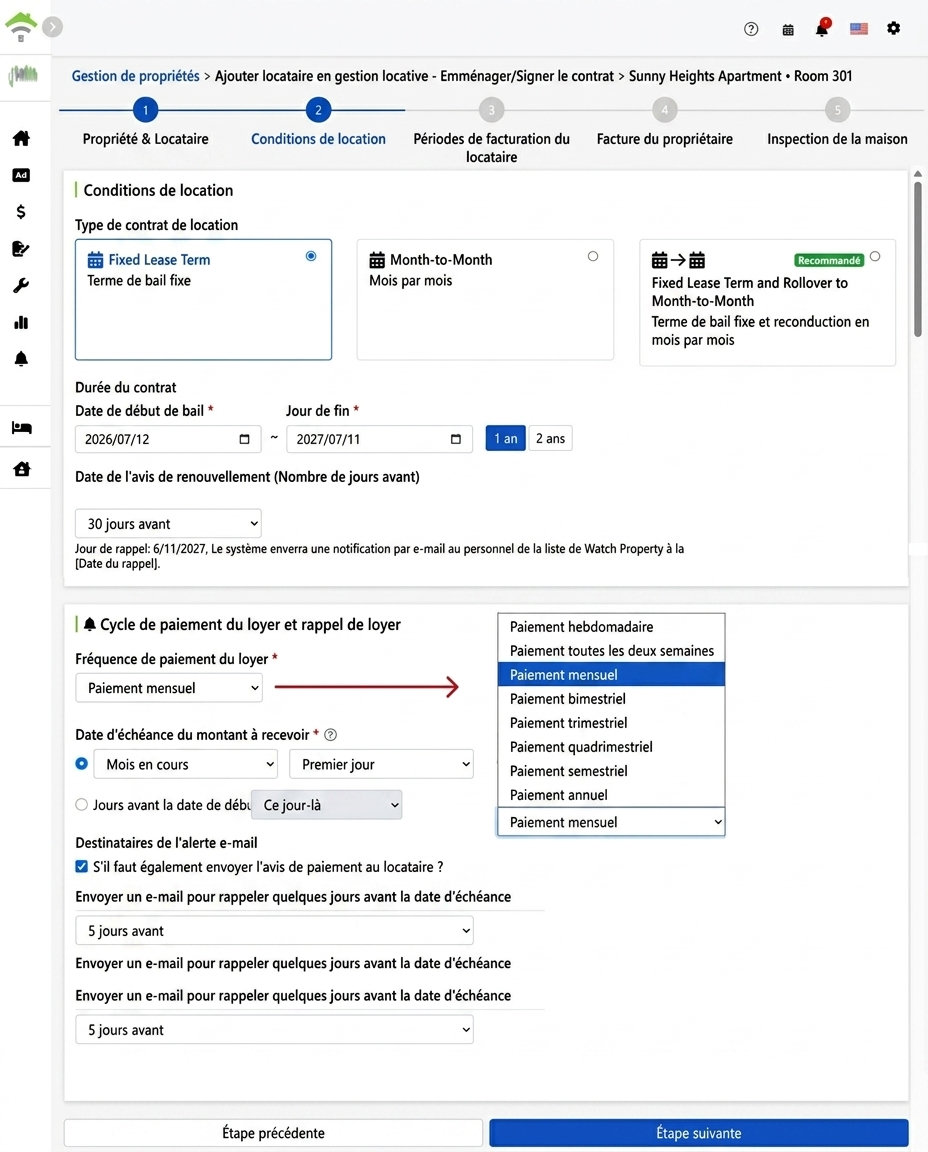Open first 5 jours avant reminder dropdown
The height and width of the screenshot is (1152, 928).
(x=274, y=931)
